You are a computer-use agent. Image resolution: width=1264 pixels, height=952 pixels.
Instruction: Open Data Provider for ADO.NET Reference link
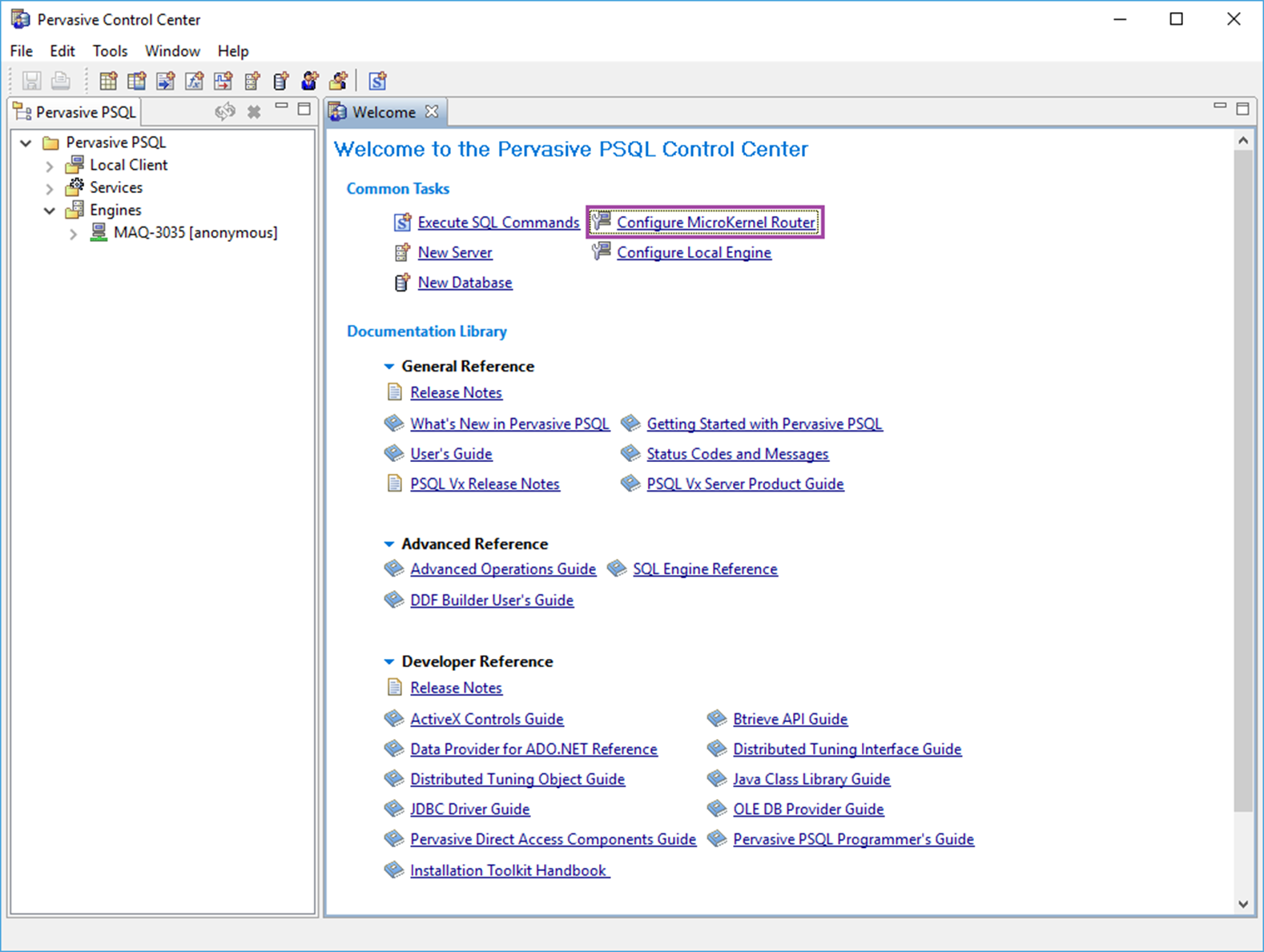[x=533, y=749]
